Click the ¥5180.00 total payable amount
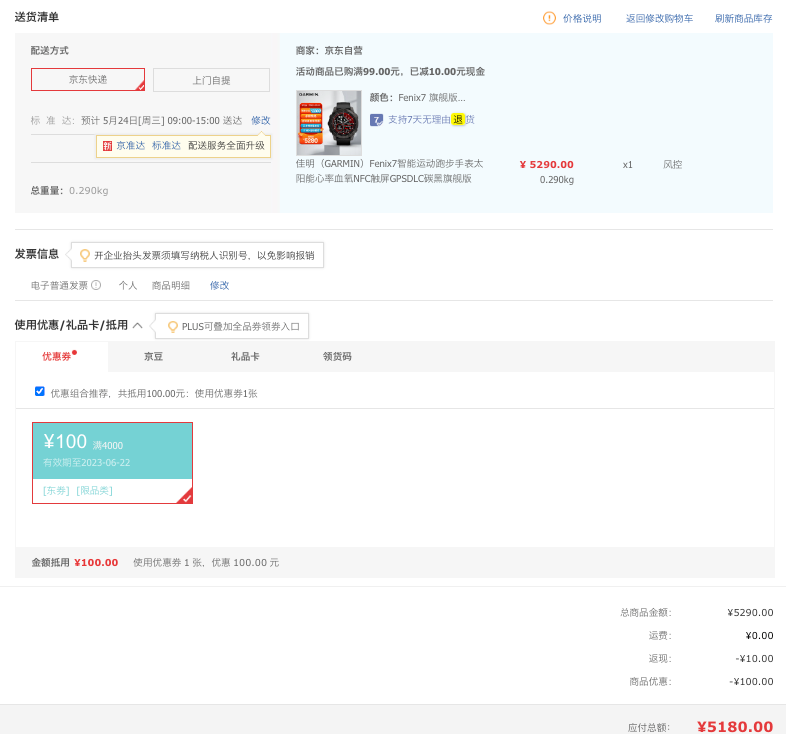 [735, 726]
